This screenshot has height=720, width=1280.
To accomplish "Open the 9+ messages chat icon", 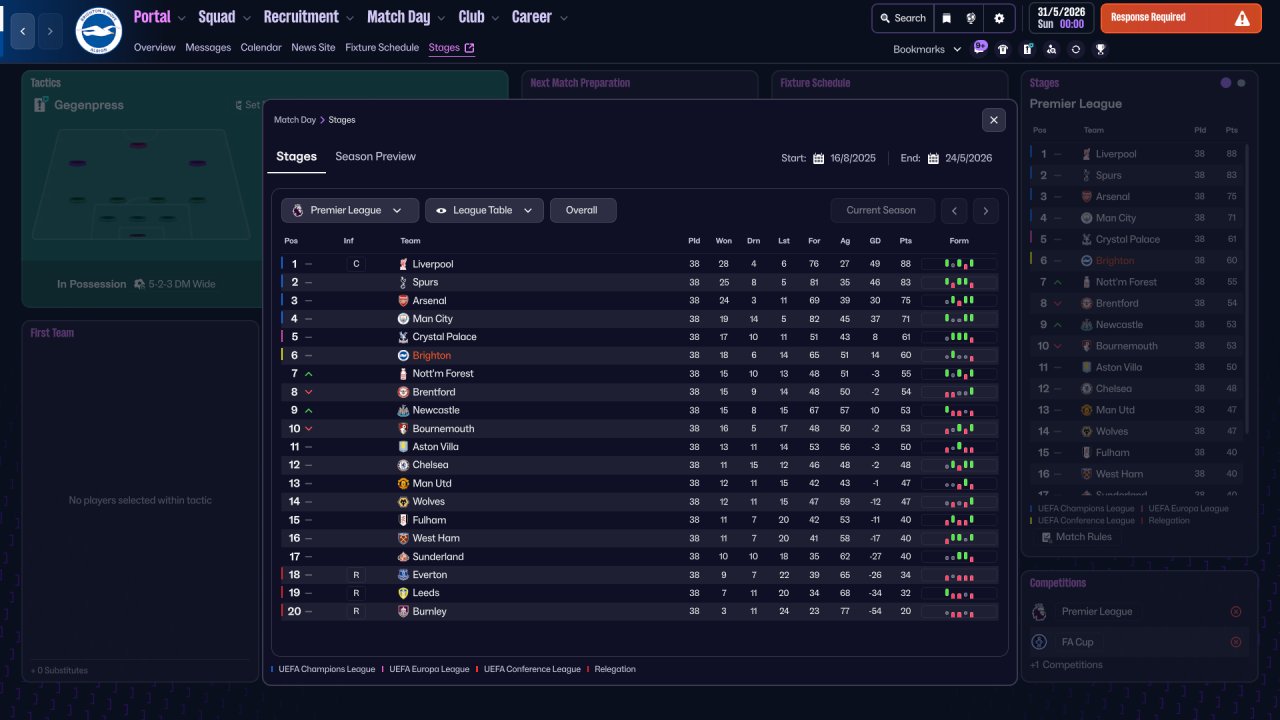I will tap(980, 48).
